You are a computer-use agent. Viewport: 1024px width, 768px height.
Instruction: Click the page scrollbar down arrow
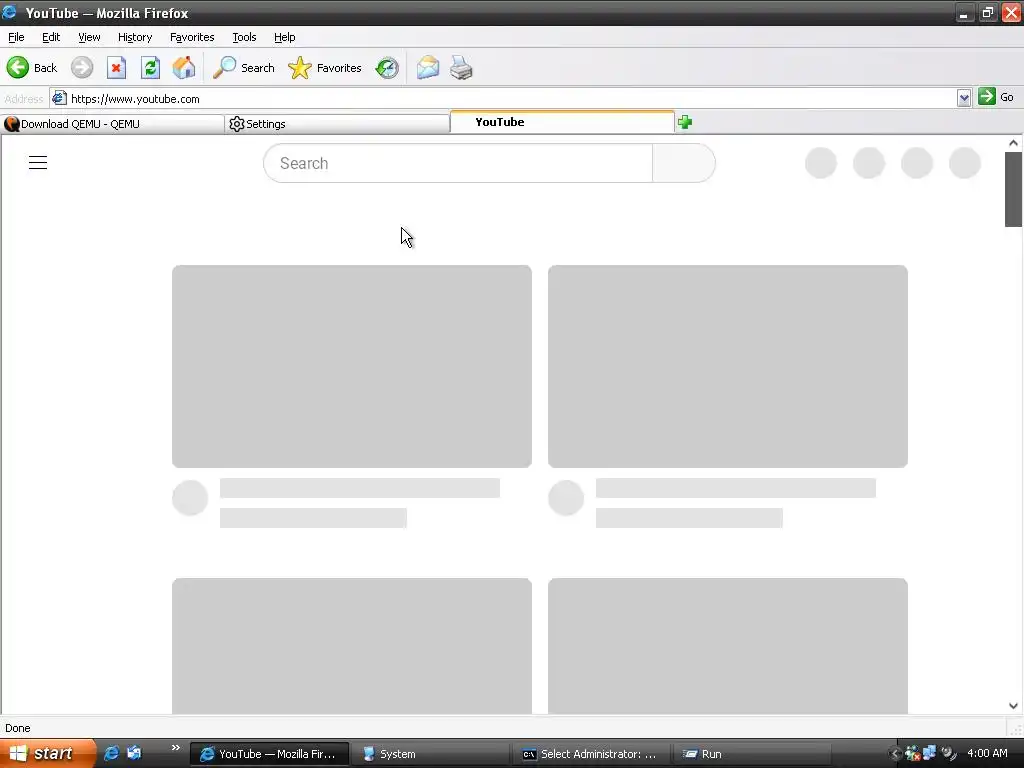[1013, 705]
